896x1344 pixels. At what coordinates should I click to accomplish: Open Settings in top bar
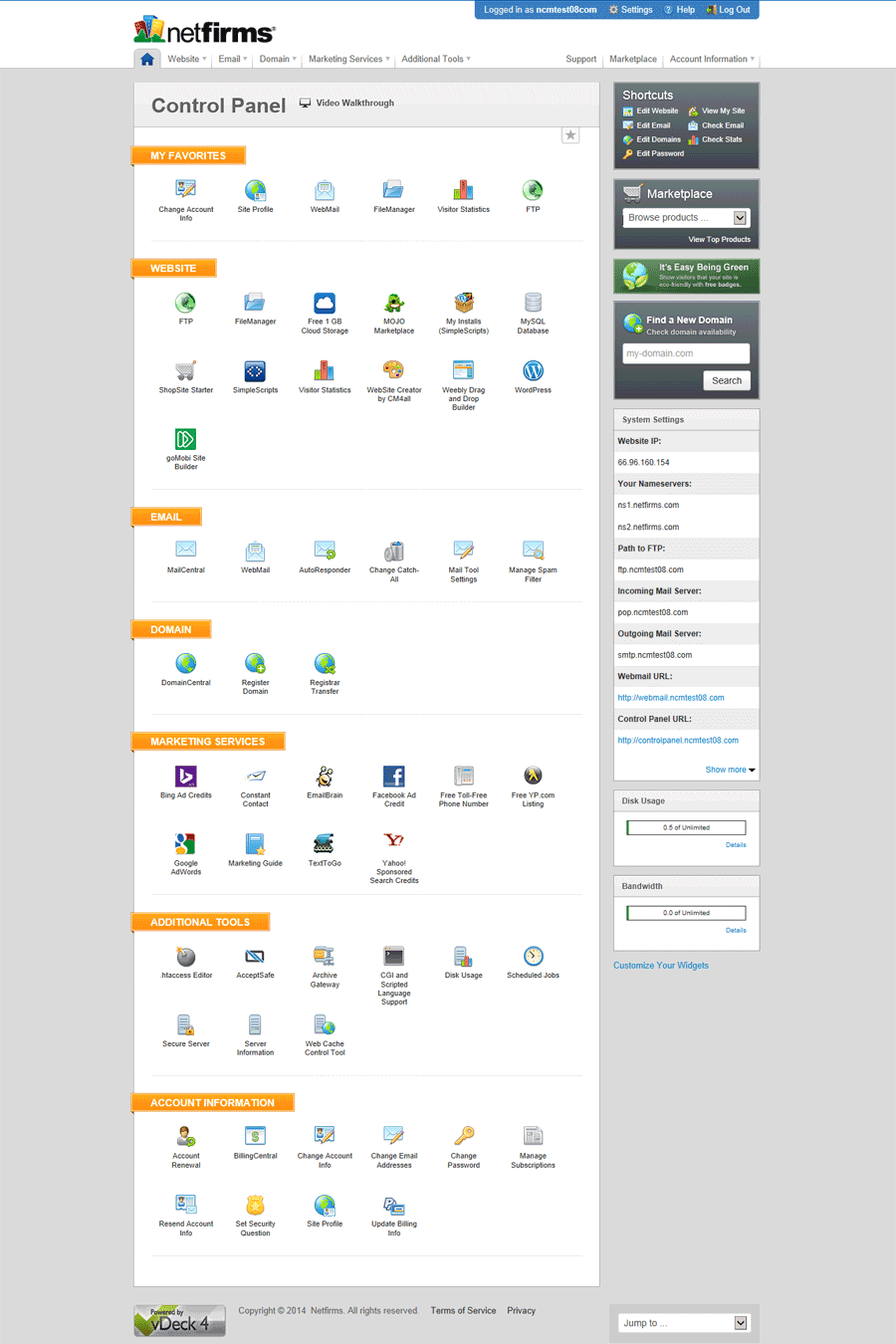(631, 10)
